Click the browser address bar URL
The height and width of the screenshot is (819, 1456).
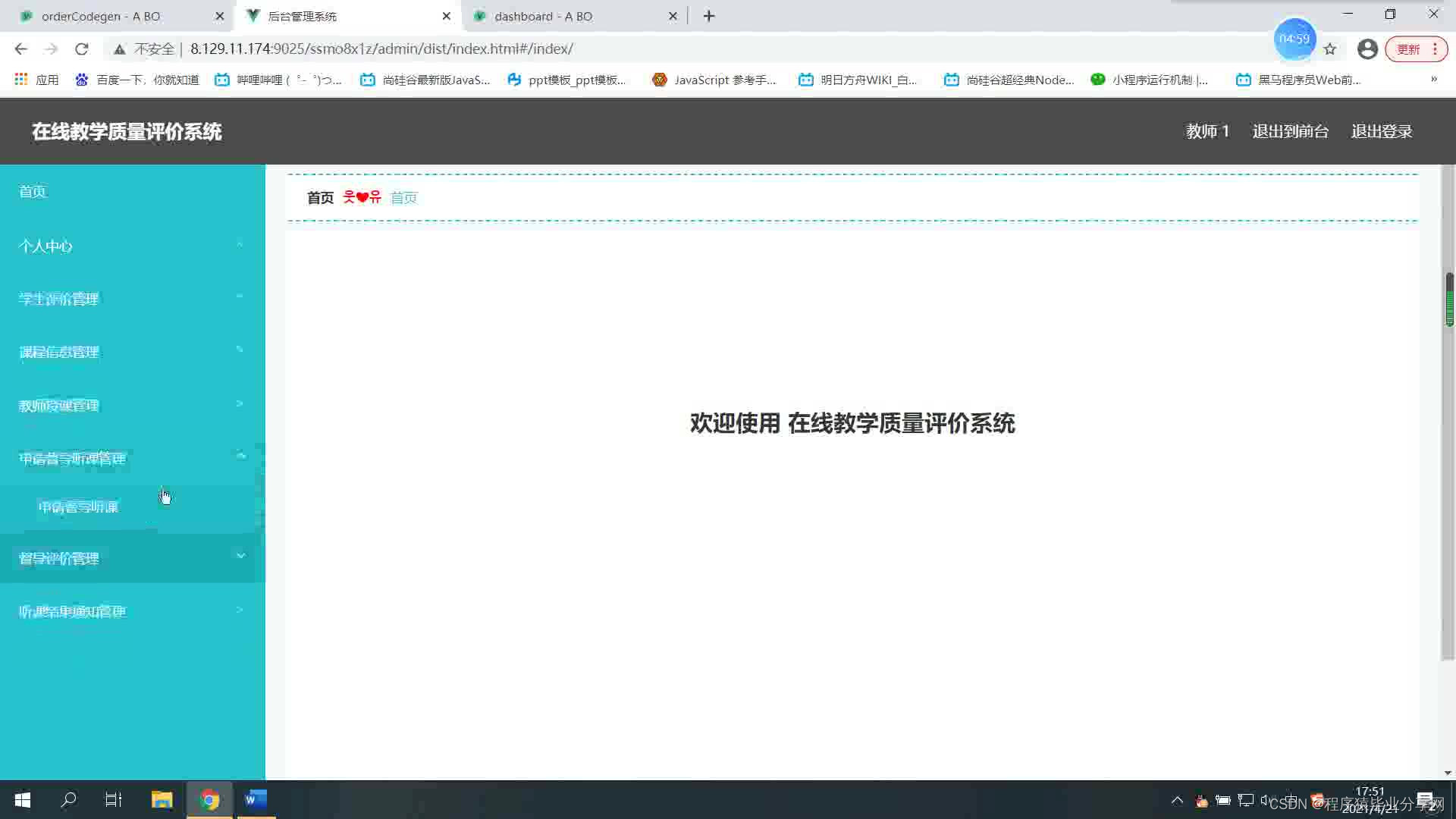tap(381, 49)
